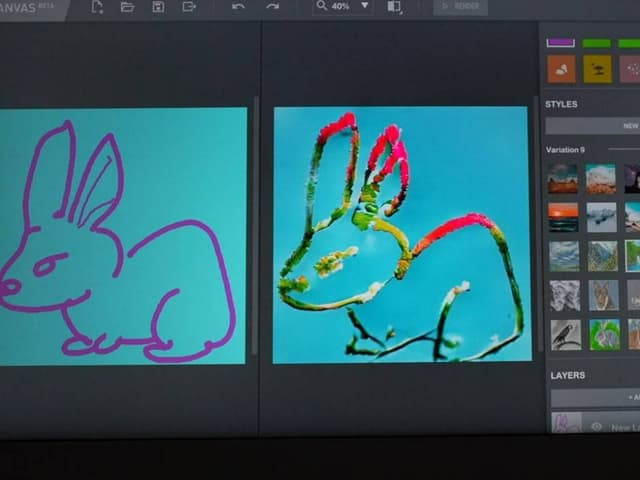The height and width of the screenshot is (480, 640).
Task: Open a file using the folder icon
Action: click(127, 7)
